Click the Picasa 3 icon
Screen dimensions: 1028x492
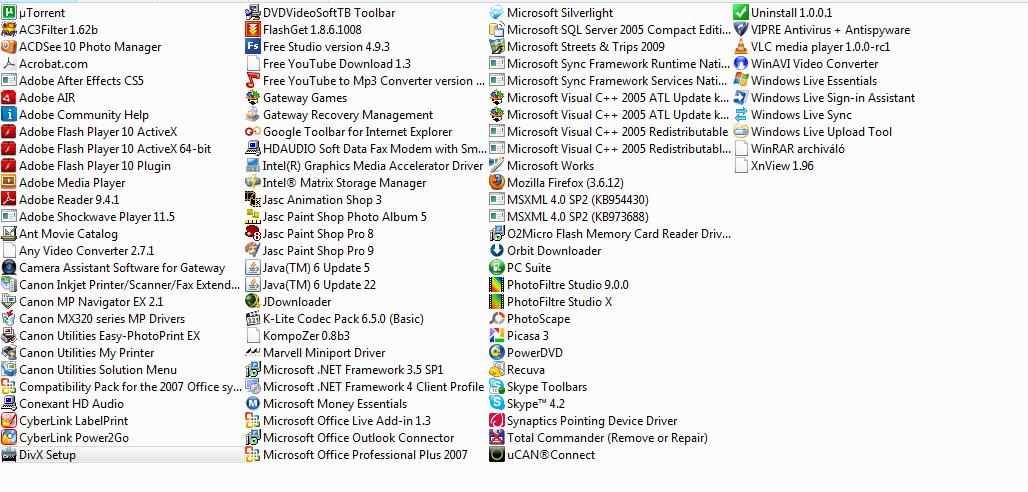point(496,336)
